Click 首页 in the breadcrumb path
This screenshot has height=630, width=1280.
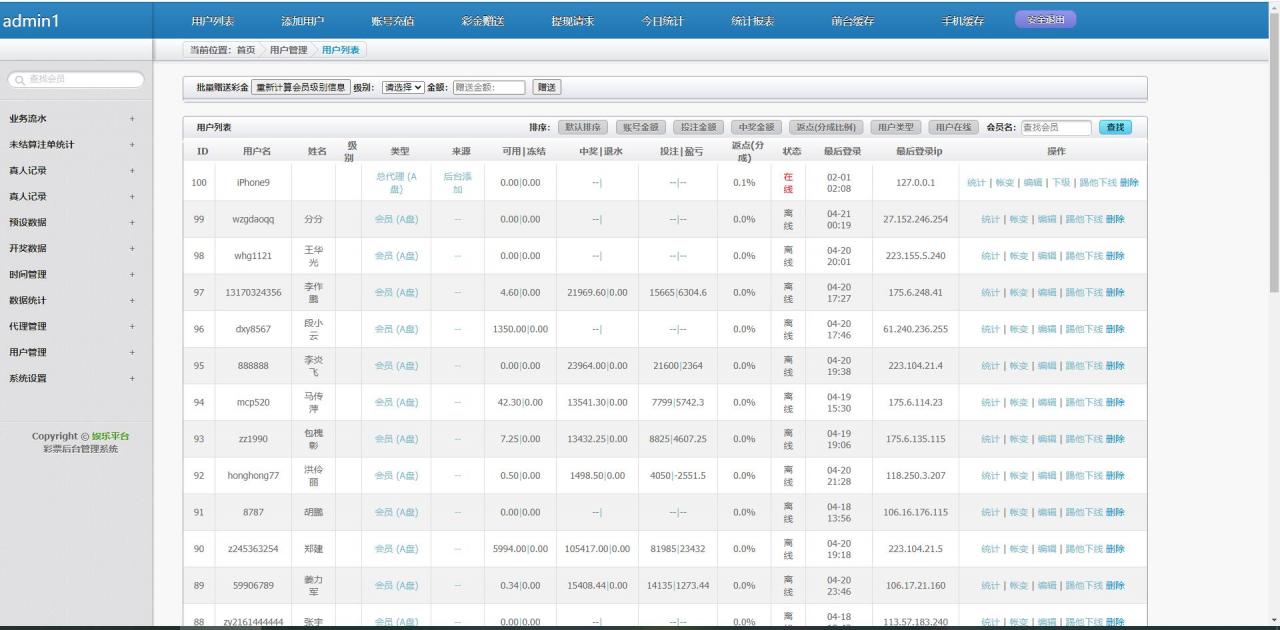245,50
